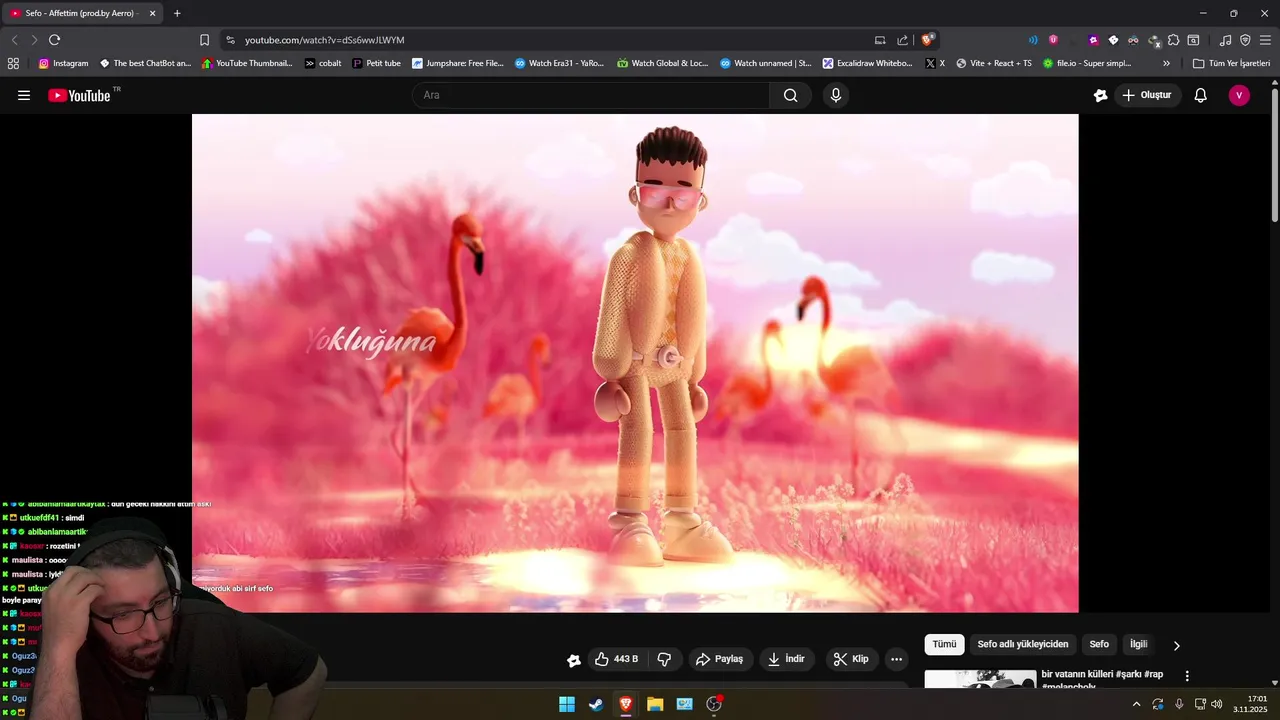Image resolution: width=1280 pixels, height=720 pixels.
Task: Open the Extensions puzzle piece icon
Action: (x=1173, y=40)
